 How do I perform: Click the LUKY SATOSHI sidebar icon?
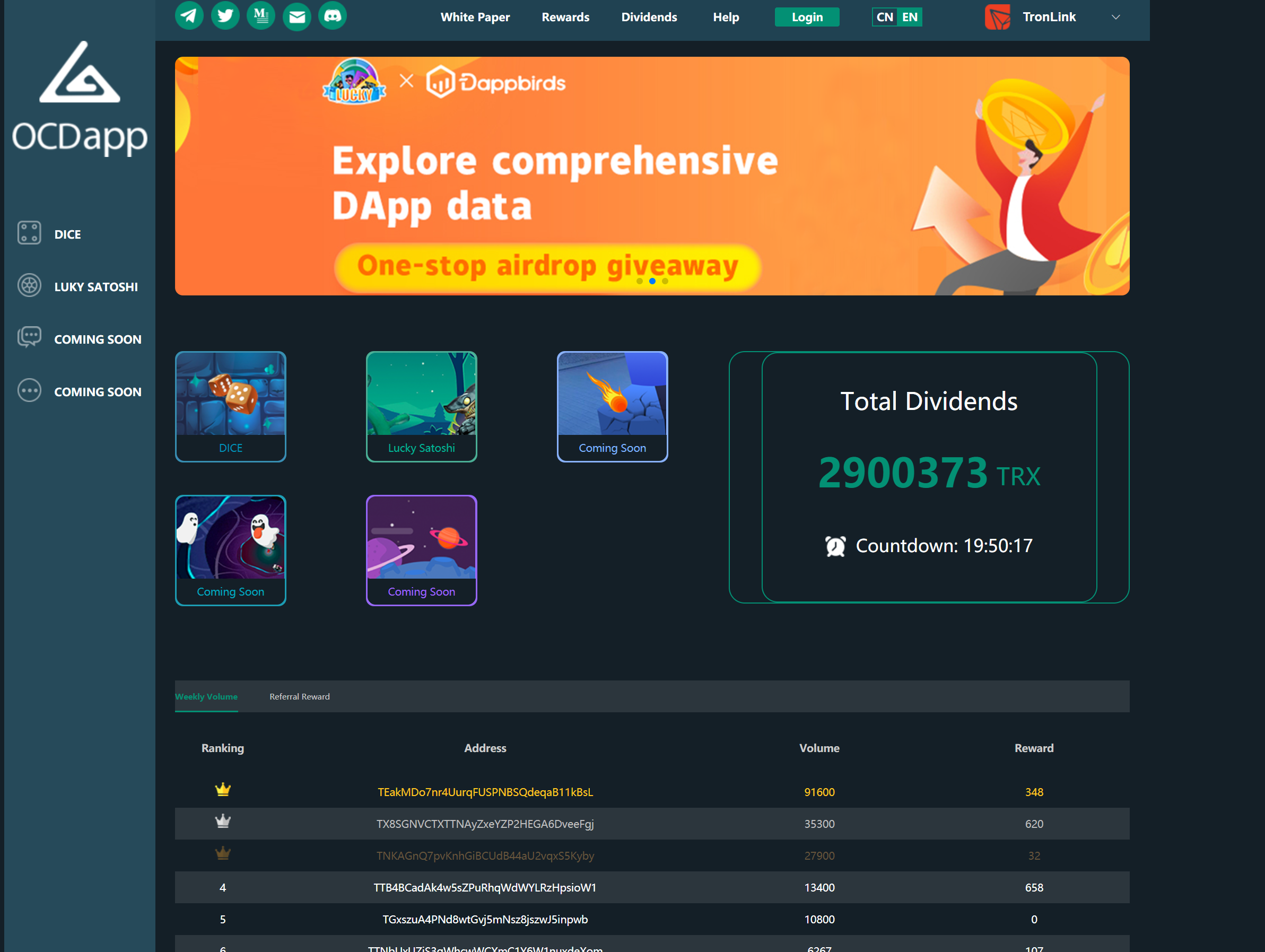click(29, 286)
